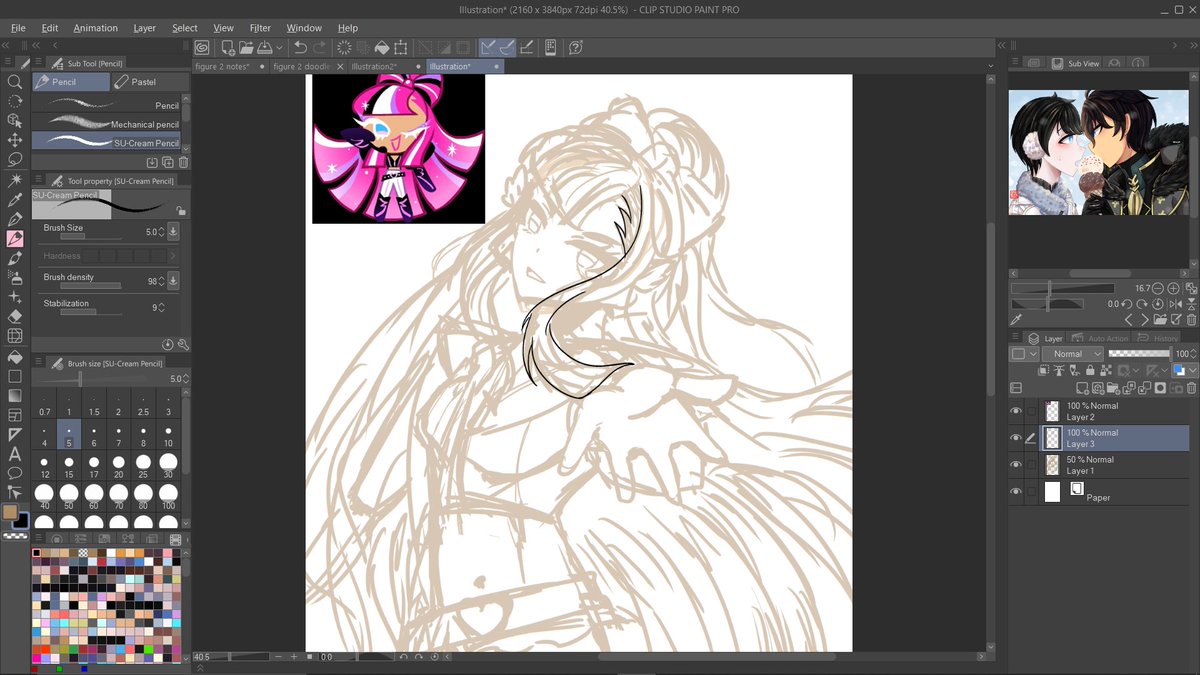
Task: Select Mechanical pencil sub tool
Action: pos(106,124)
